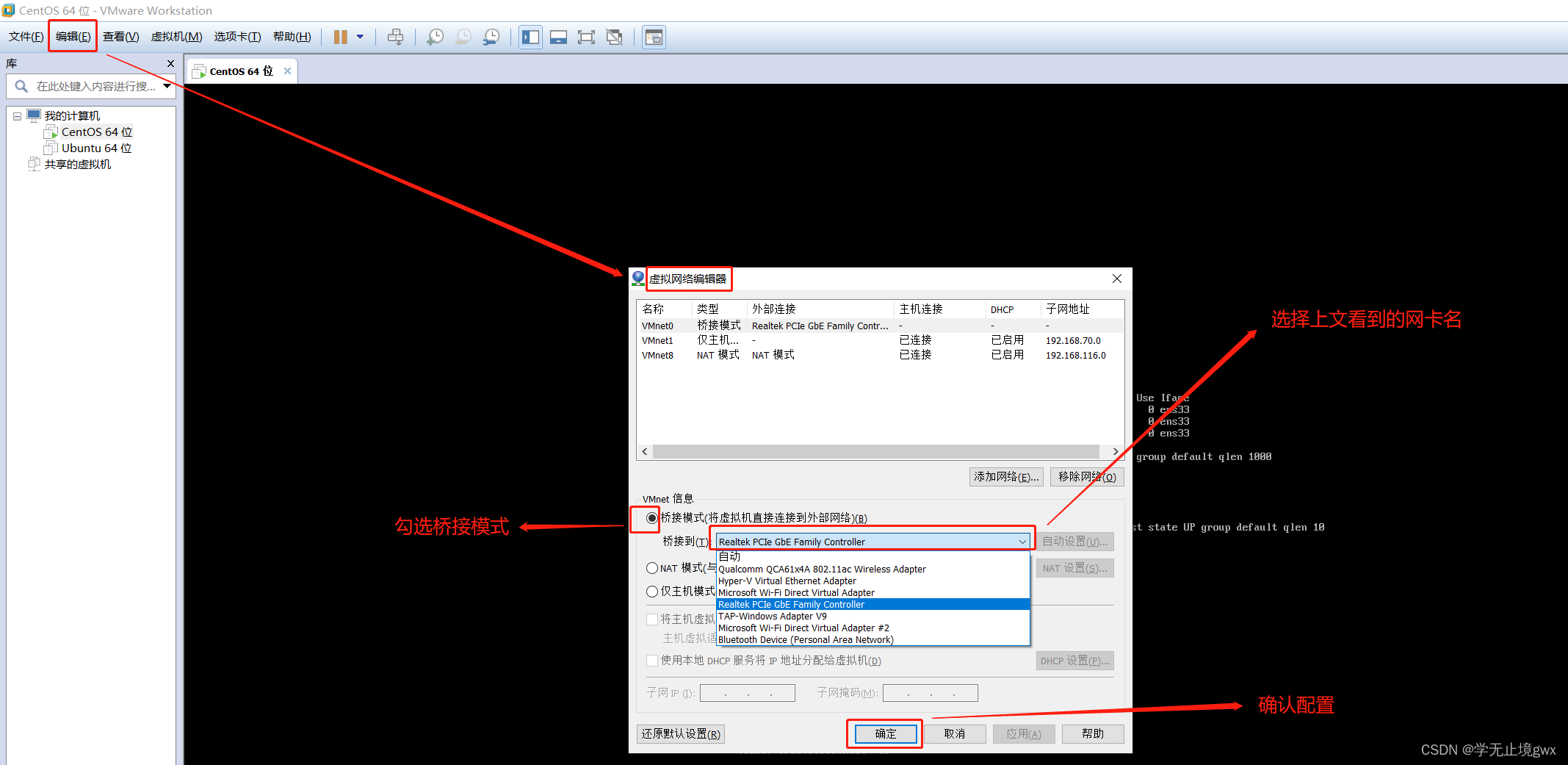The width and height of the screenshot is (1568, 765).
Task: Click the console view toolbar icon
Action: coord(654,37)
